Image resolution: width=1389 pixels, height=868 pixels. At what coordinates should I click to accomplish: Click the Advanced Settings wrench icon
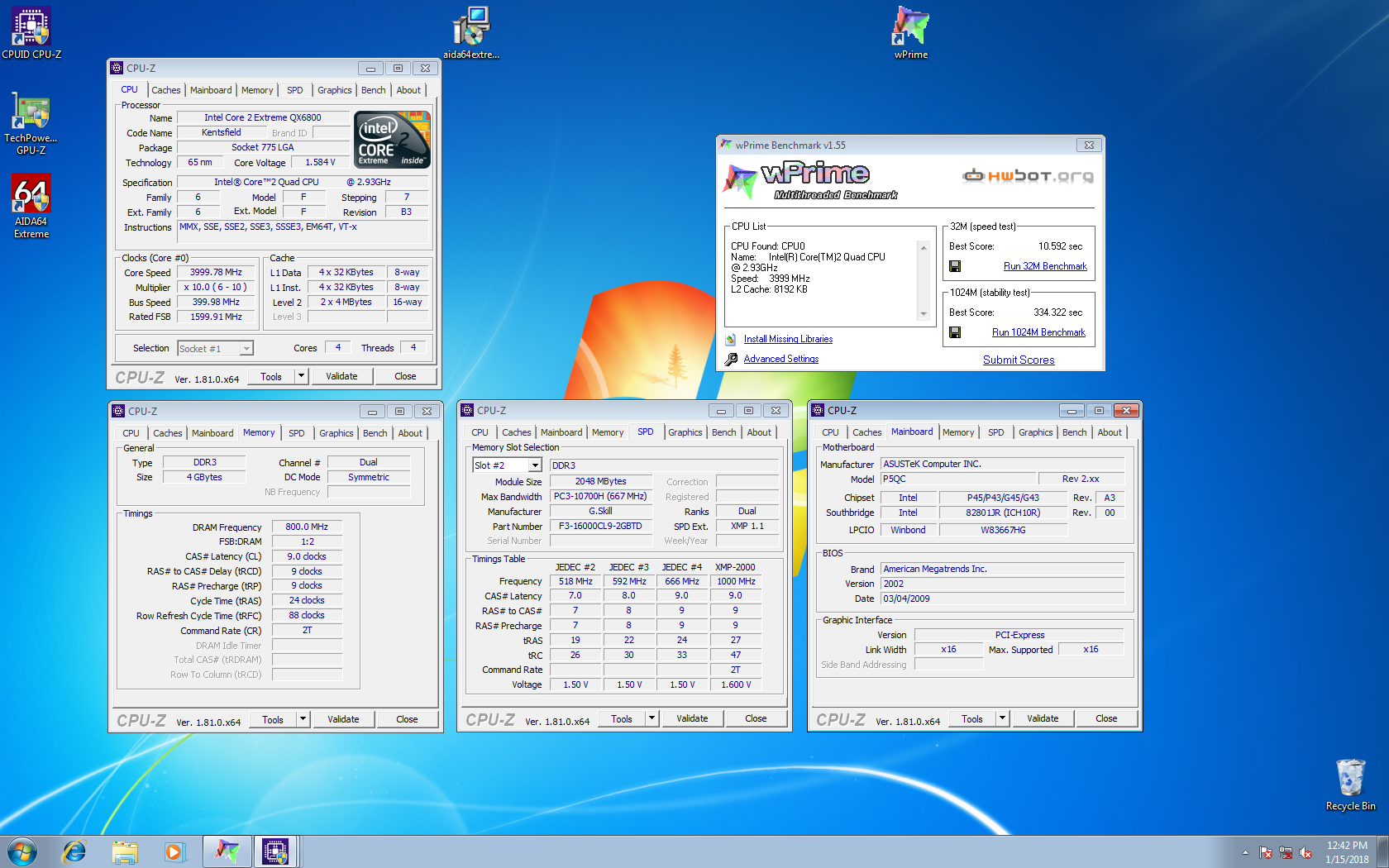731,359
